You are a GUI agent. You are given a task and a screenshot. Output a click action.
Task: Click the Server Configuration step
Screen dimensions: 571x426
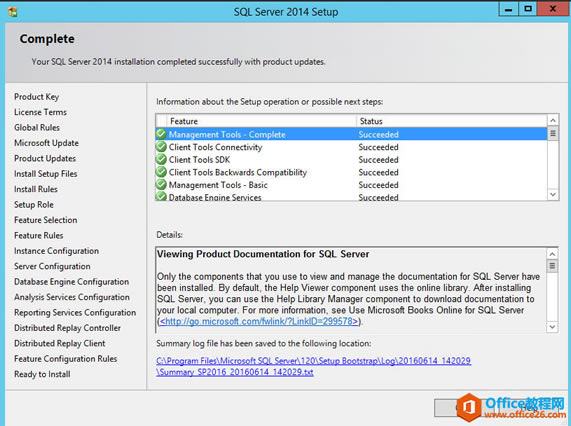pos(52,266)
